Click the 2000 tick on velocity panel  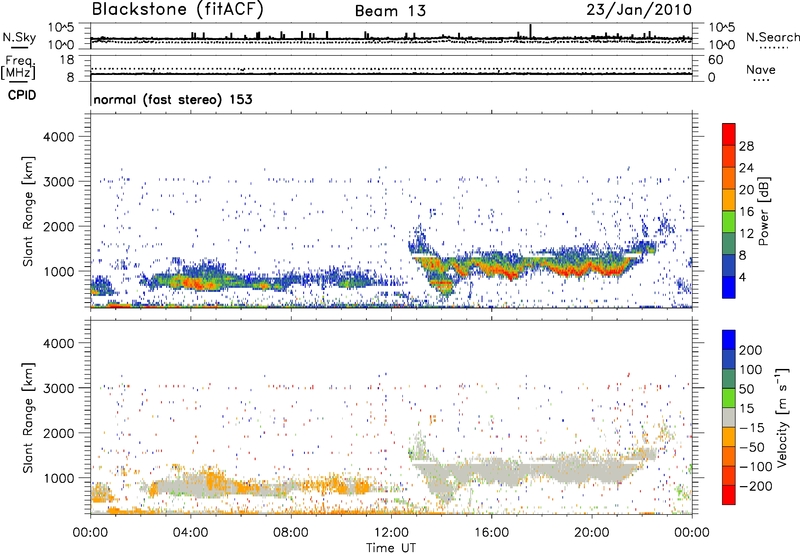(58, 433)
